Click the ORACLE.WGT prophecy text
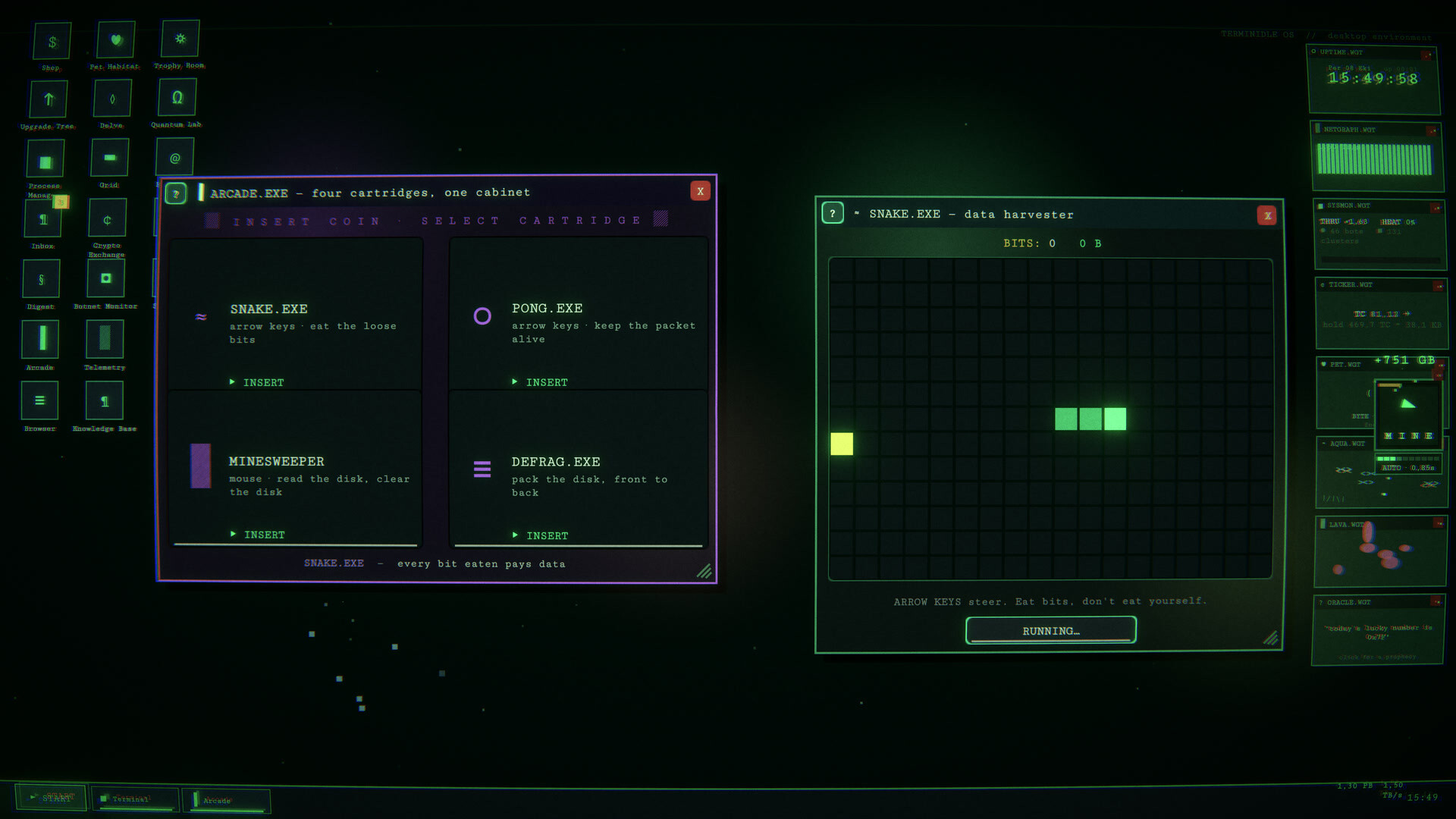Viewport: 1456px width, 819px height. (1378, 632)
